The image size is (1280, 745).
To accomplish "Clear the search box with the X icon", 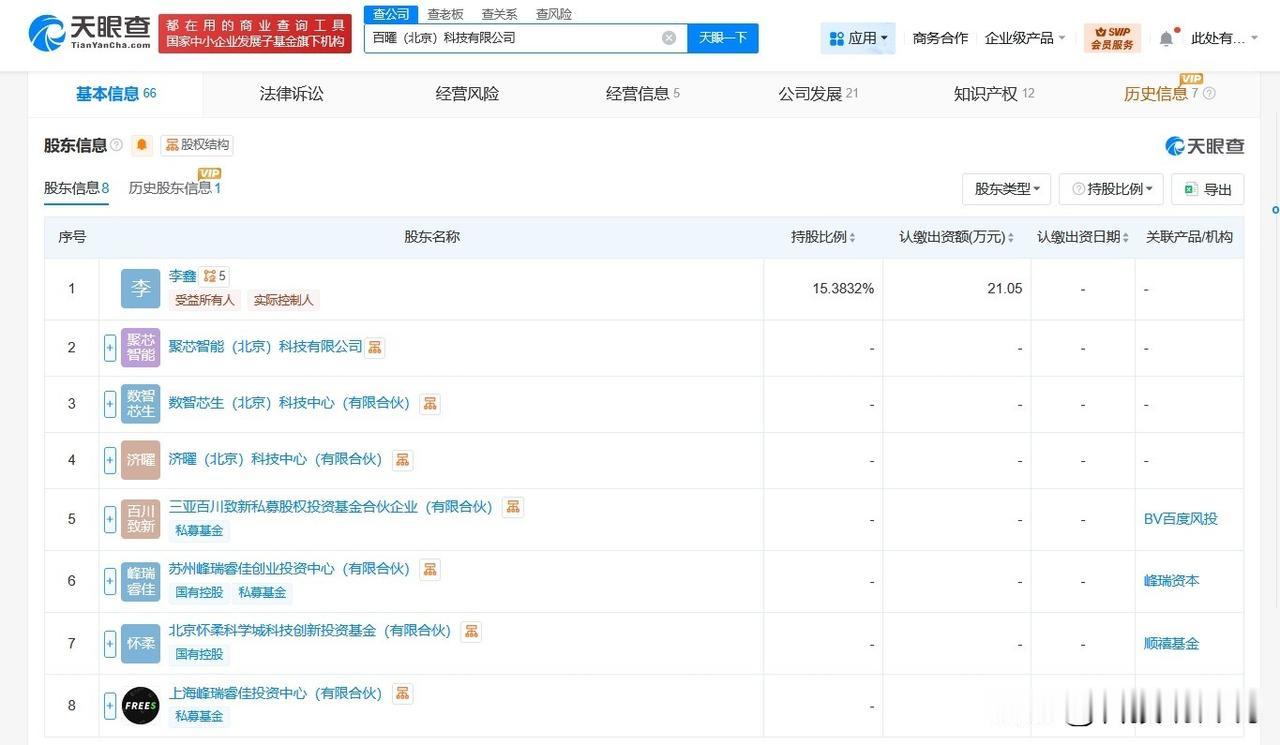I will click(669, 38).
